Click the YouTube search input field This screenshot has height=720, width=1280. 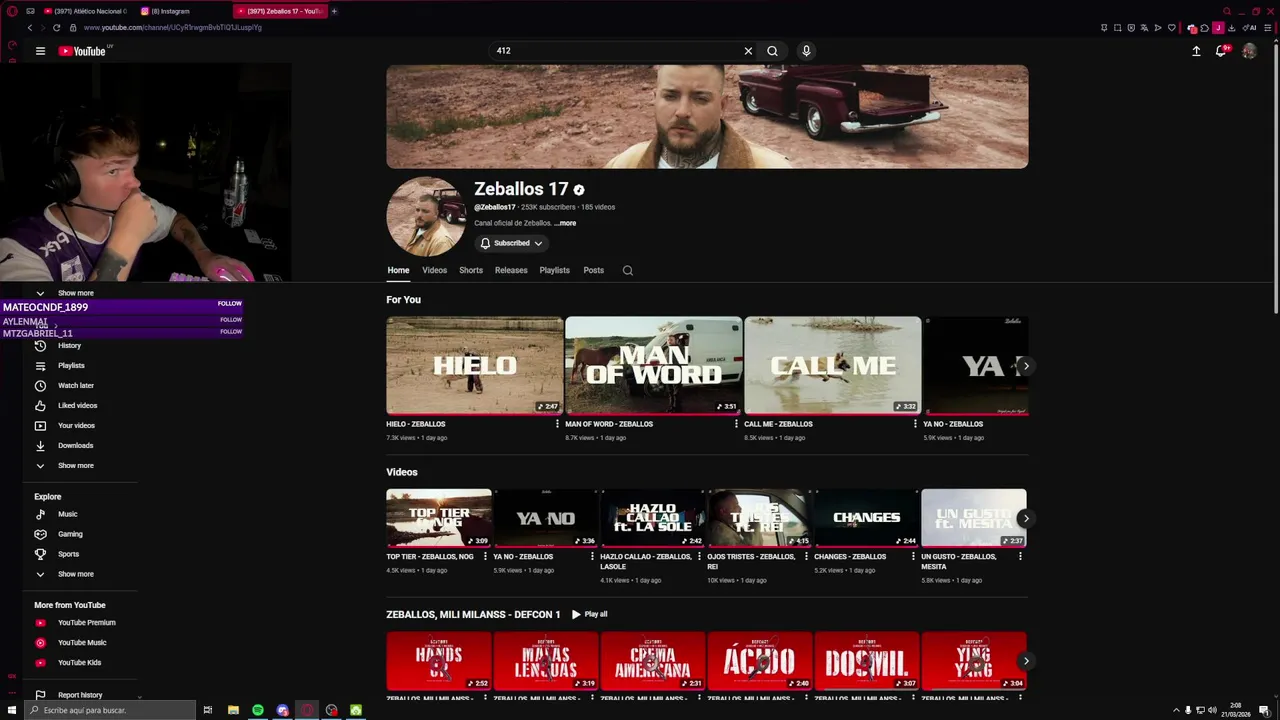click(x=615, y=51)
